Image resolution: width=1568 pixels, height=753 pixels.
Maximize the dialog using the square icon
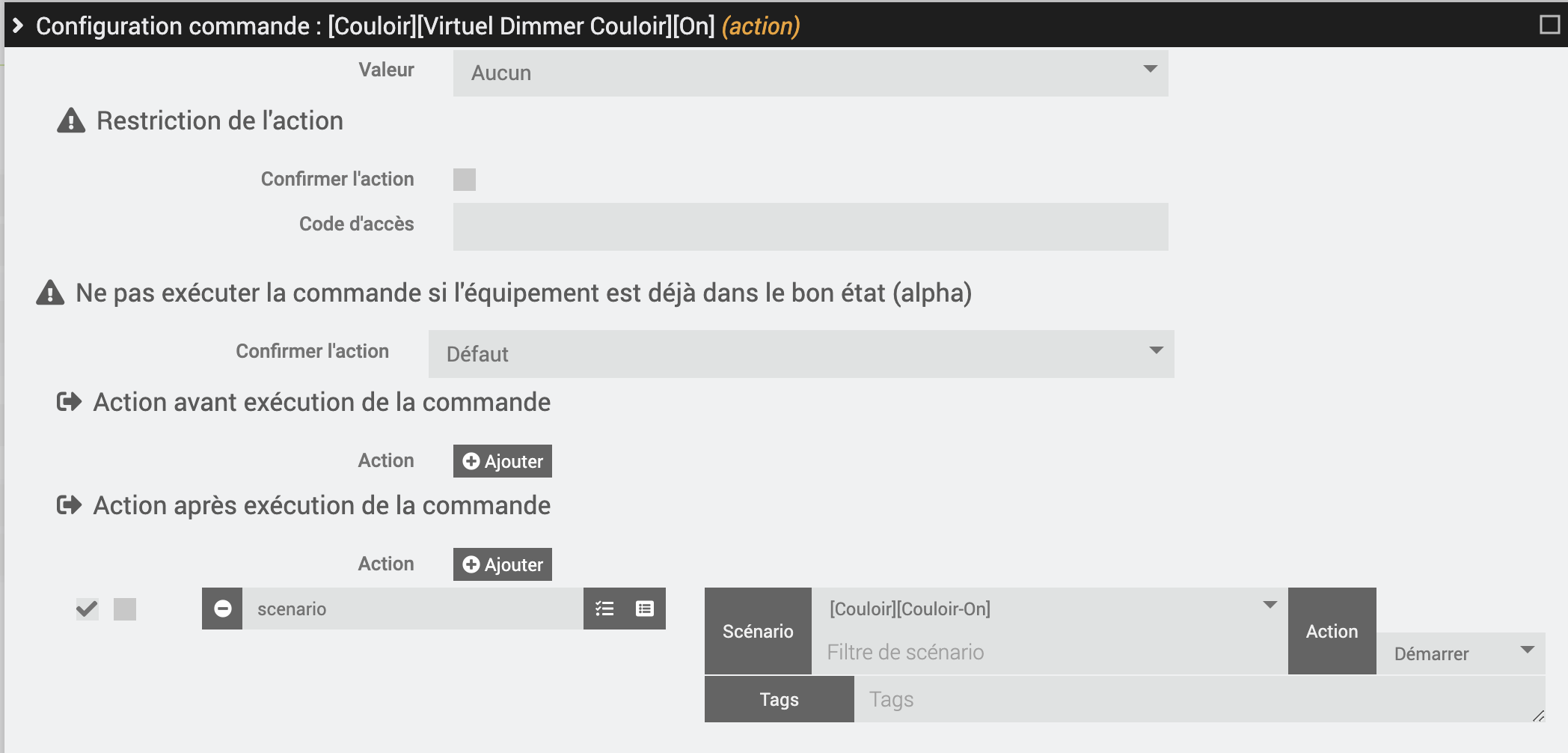pos(1549,25)
